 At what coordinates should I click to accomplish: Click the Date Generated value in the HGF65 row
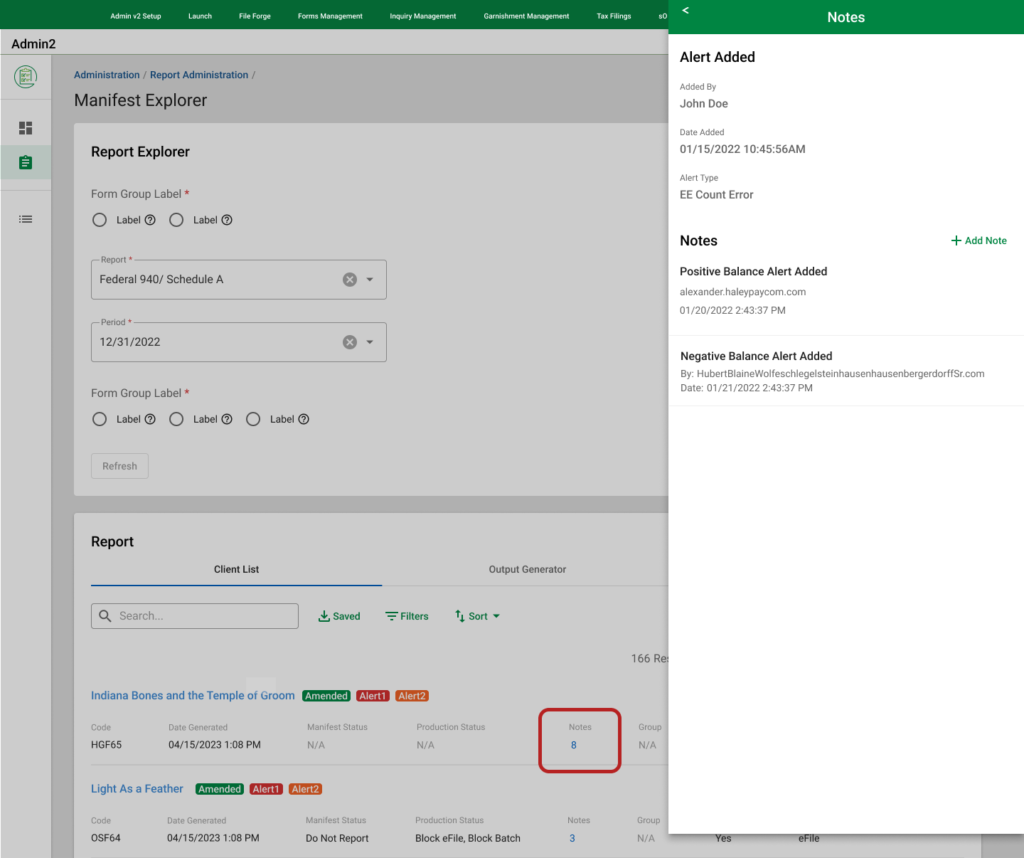click(x=214, y=745)
